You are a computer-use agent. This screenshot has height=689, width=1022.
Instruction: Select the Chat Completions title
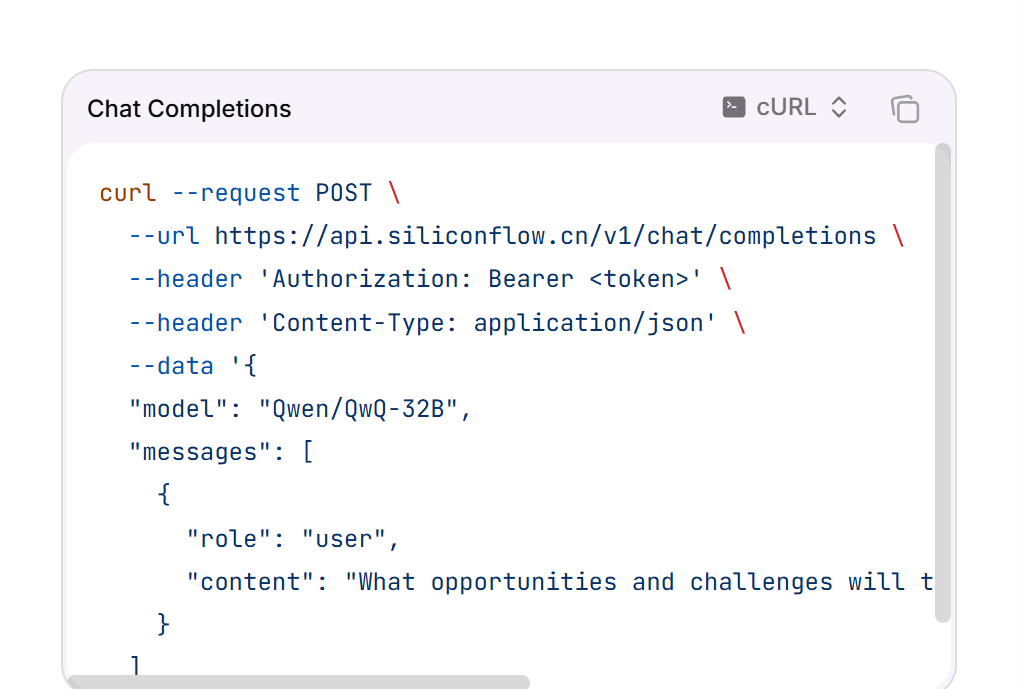point(189,109)
